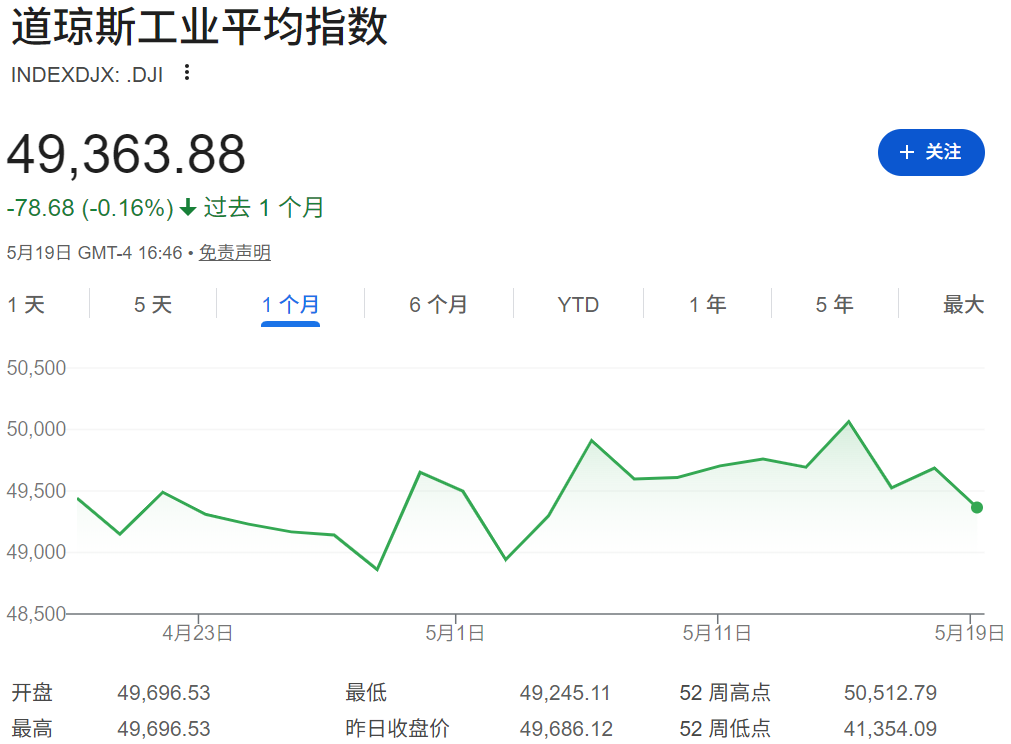The width and height of the screenshot is (1011, 744).
Task: Click the 昨日收盘价 value 49,686.12
Action: [x=566, y=729]
